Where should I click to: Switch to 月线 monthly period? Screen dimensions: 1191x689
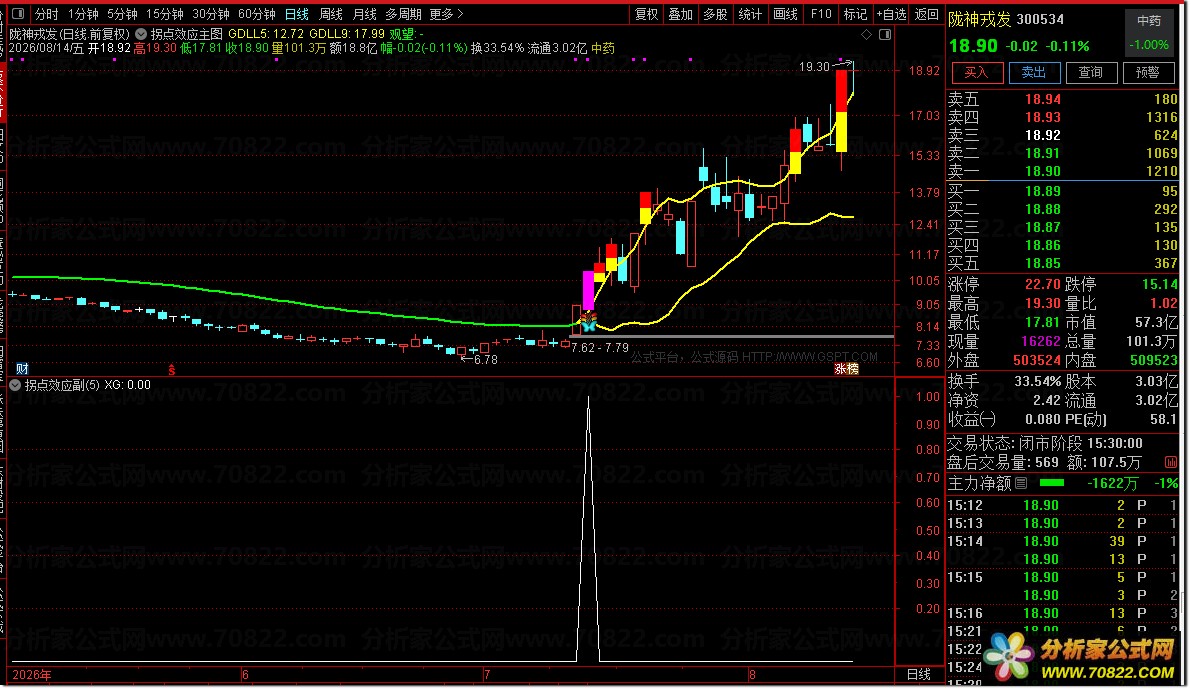tap(365, 14)
